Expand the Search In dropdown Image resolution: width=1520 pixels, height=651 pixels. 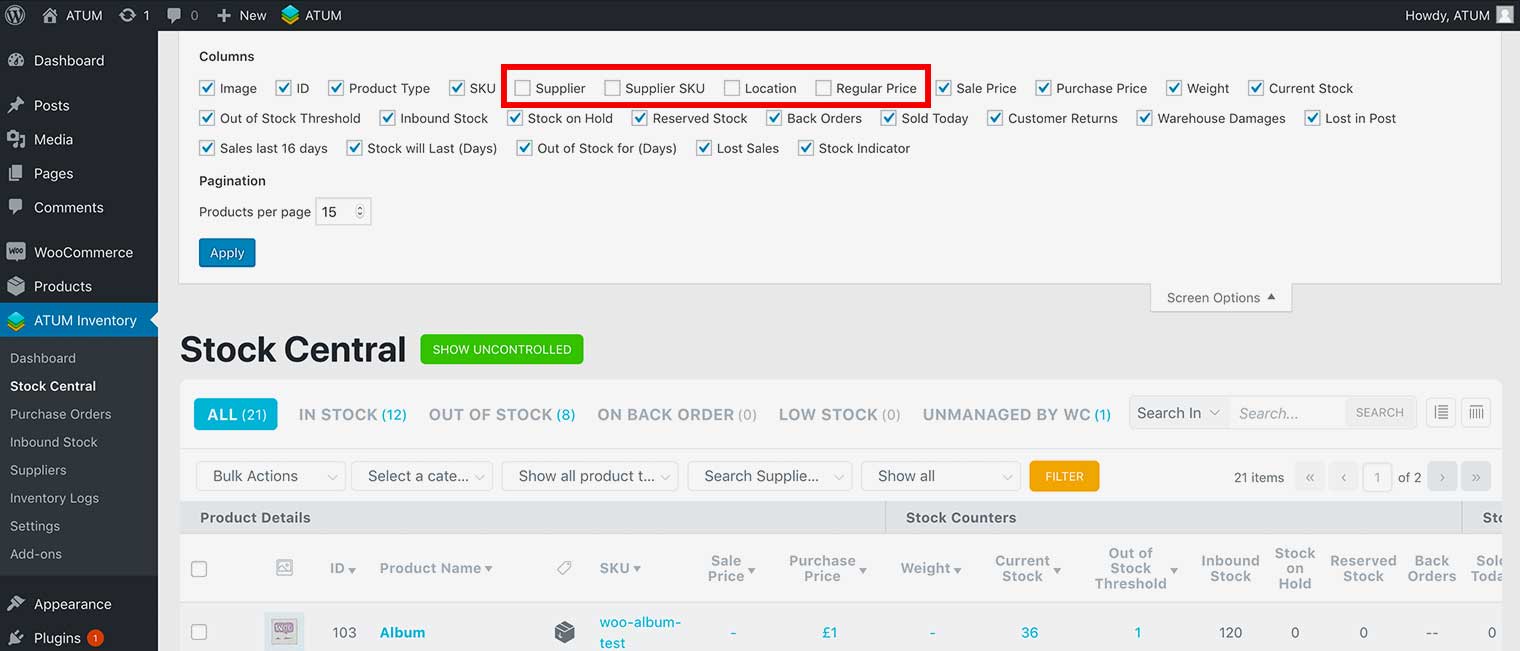coord(1179,413)
